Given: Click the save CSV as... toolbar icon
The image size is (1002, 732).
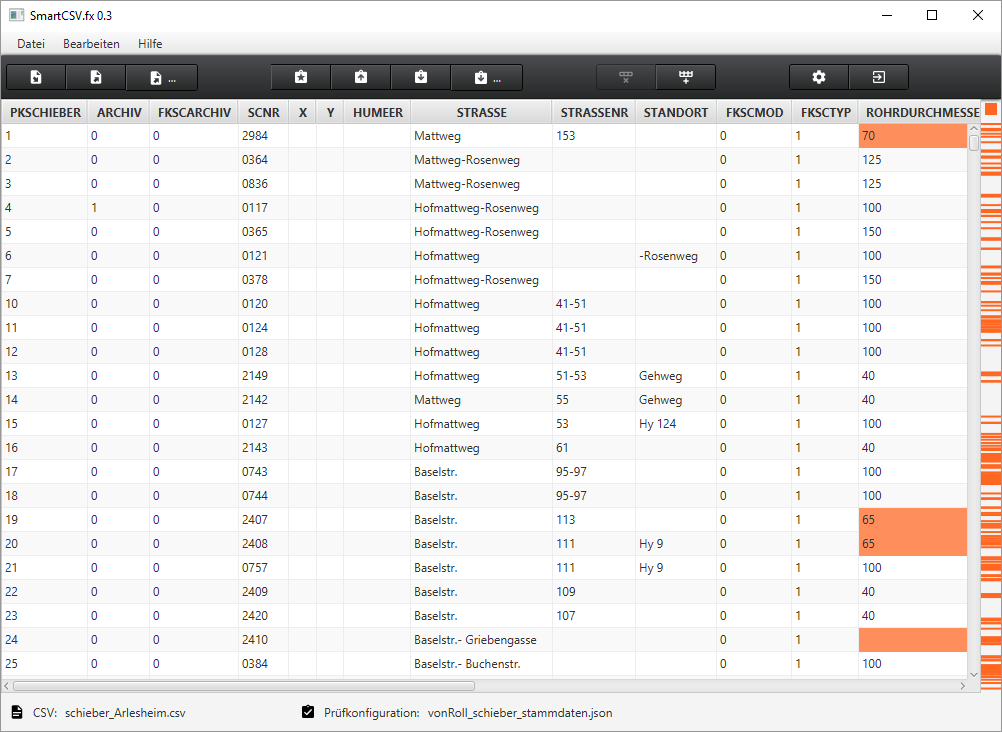Looking at the screenshot, I should 161,77.
